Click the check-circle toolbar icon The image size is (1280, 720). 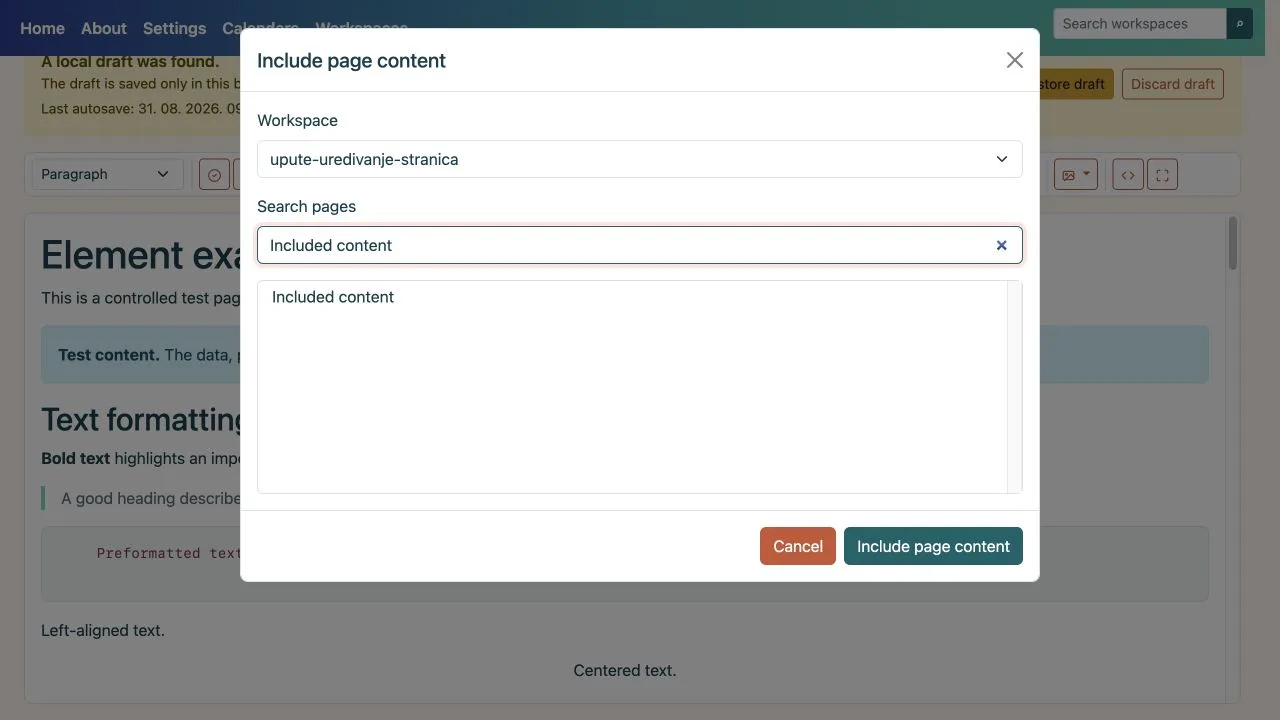214,175
